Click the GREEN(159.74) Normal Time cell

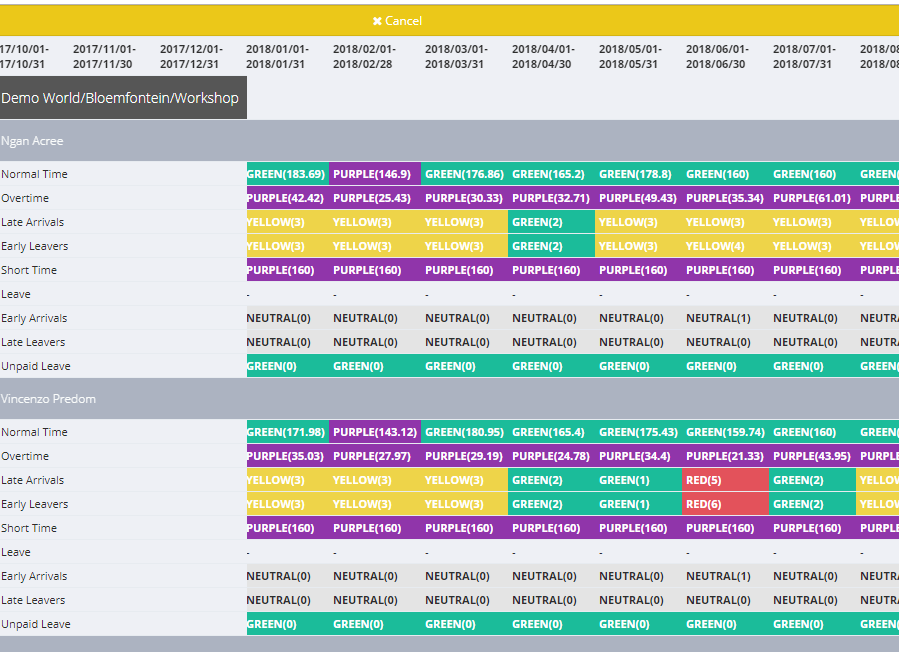point(725,432)
